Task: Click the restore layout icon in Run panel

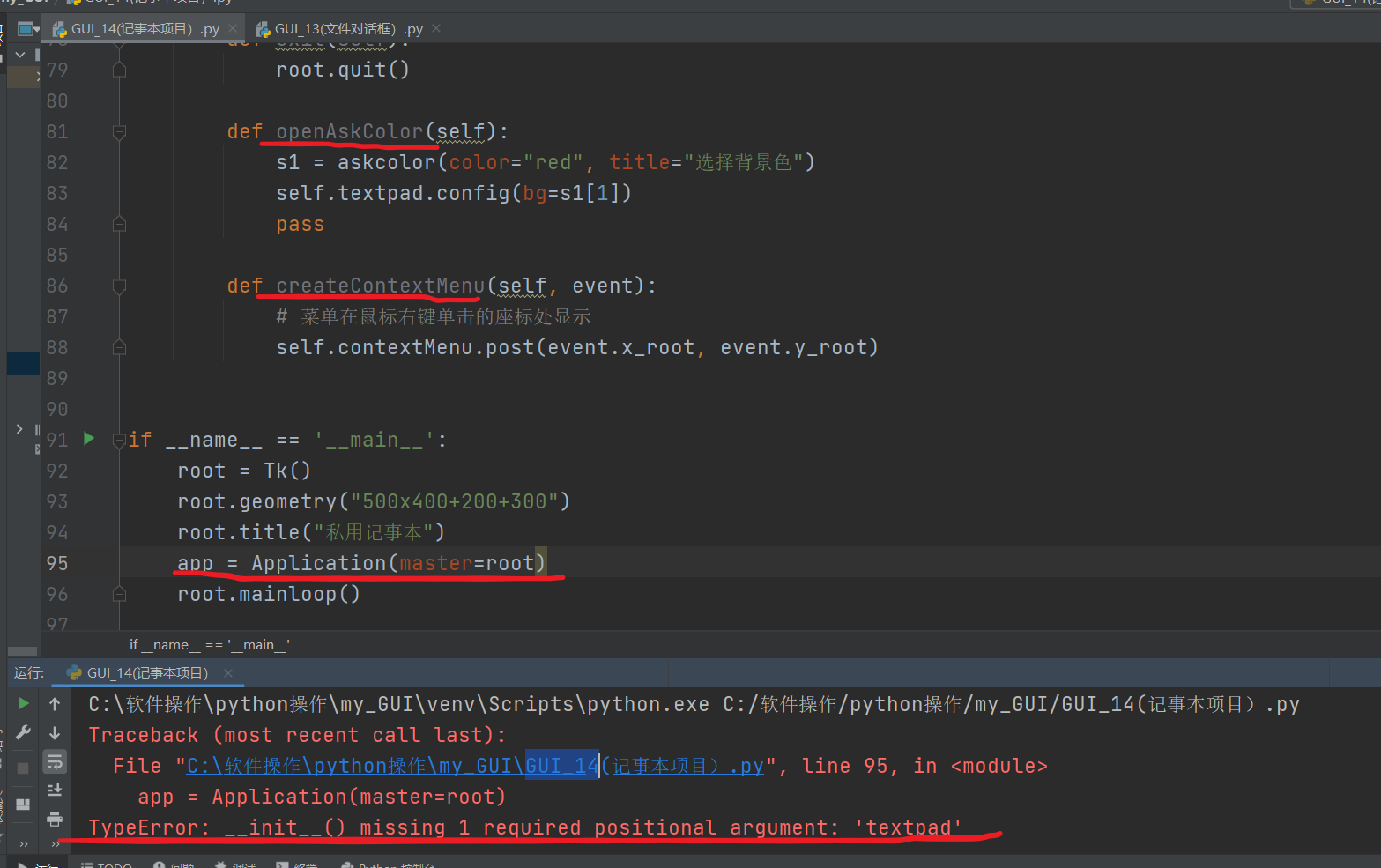Action: coord(23,804)
